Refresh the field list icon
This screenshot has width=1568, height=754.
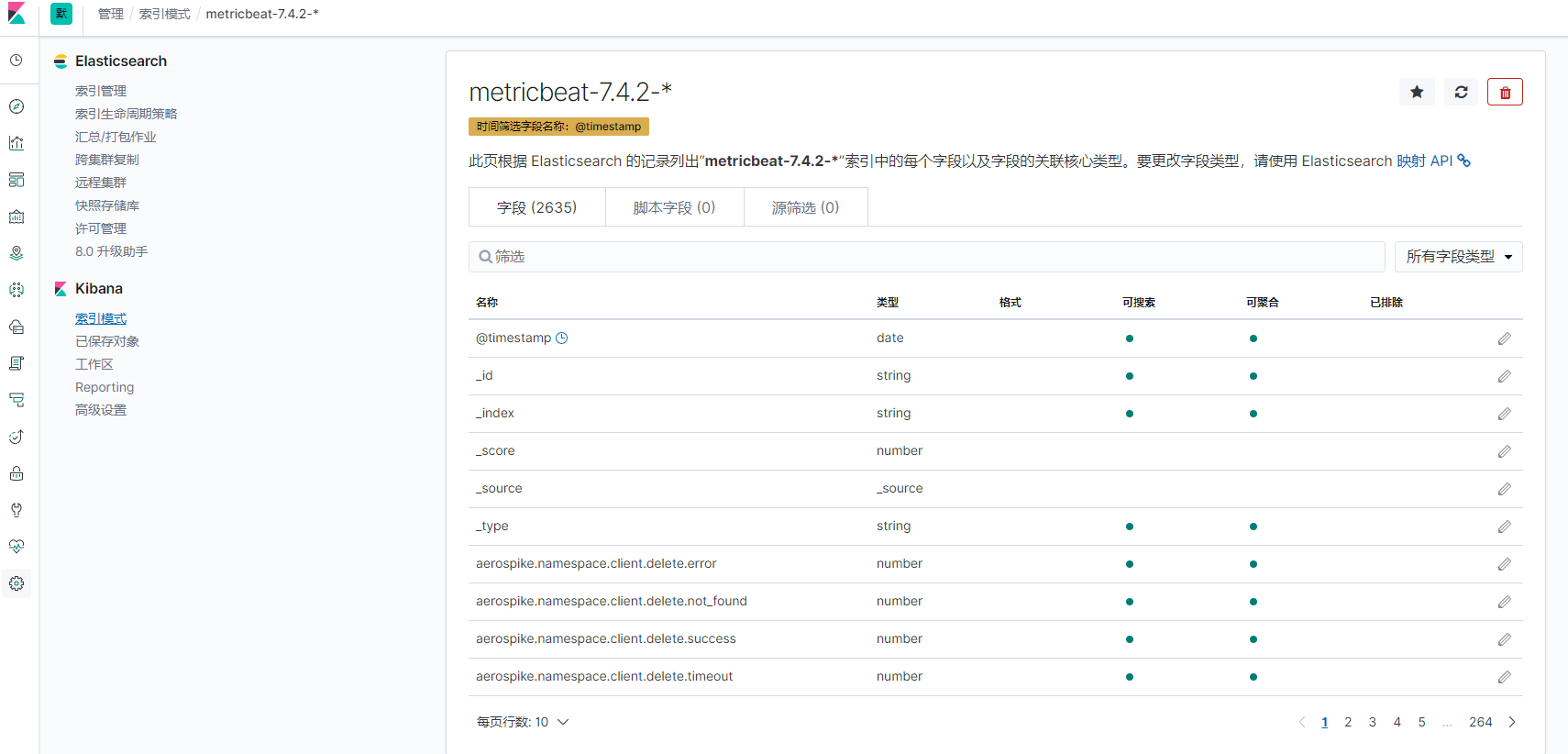[1461, 92]
